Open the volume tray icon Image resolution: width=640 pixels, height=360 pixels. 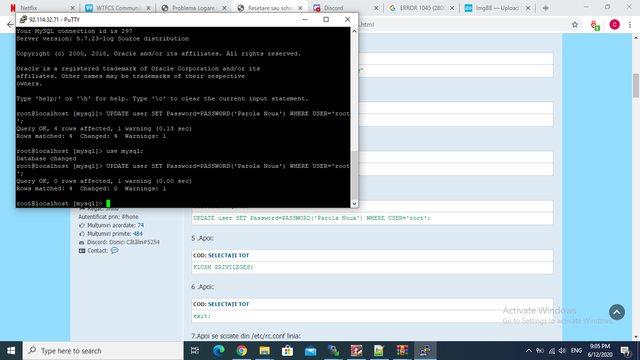coord(562,351)
